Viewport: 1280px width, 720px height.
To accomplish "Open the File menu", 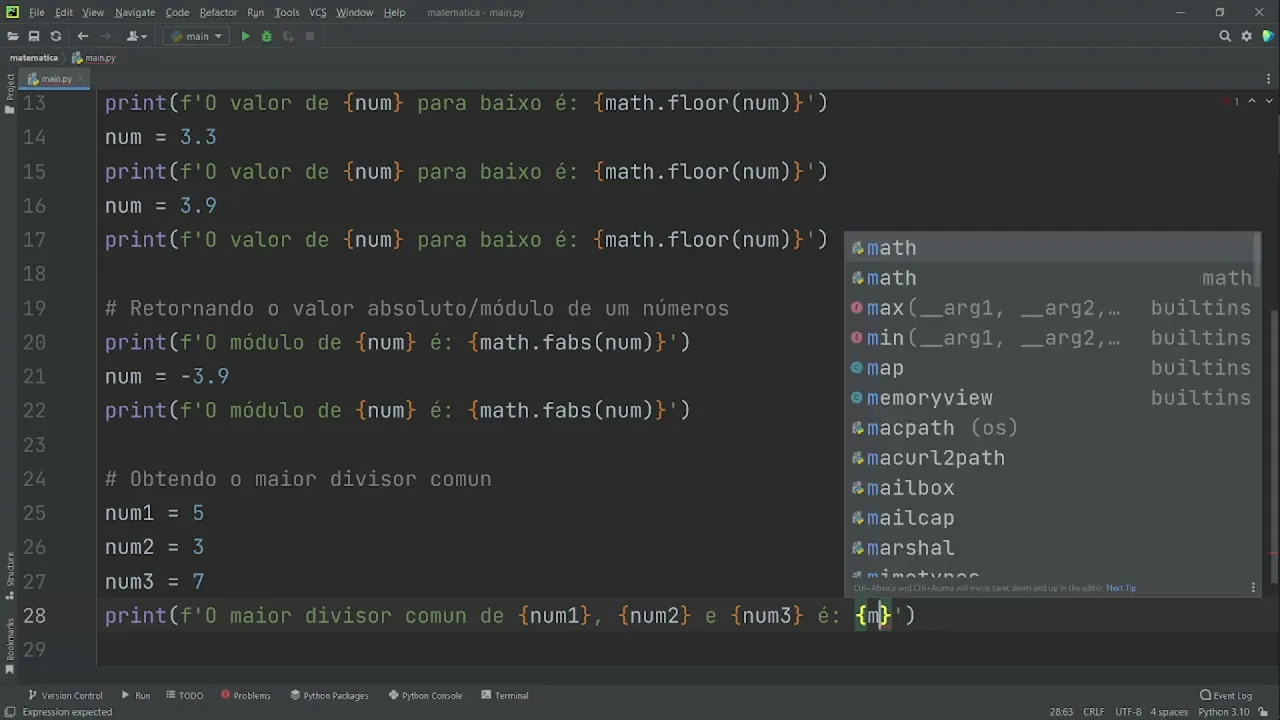I will [x=36, y=12].
